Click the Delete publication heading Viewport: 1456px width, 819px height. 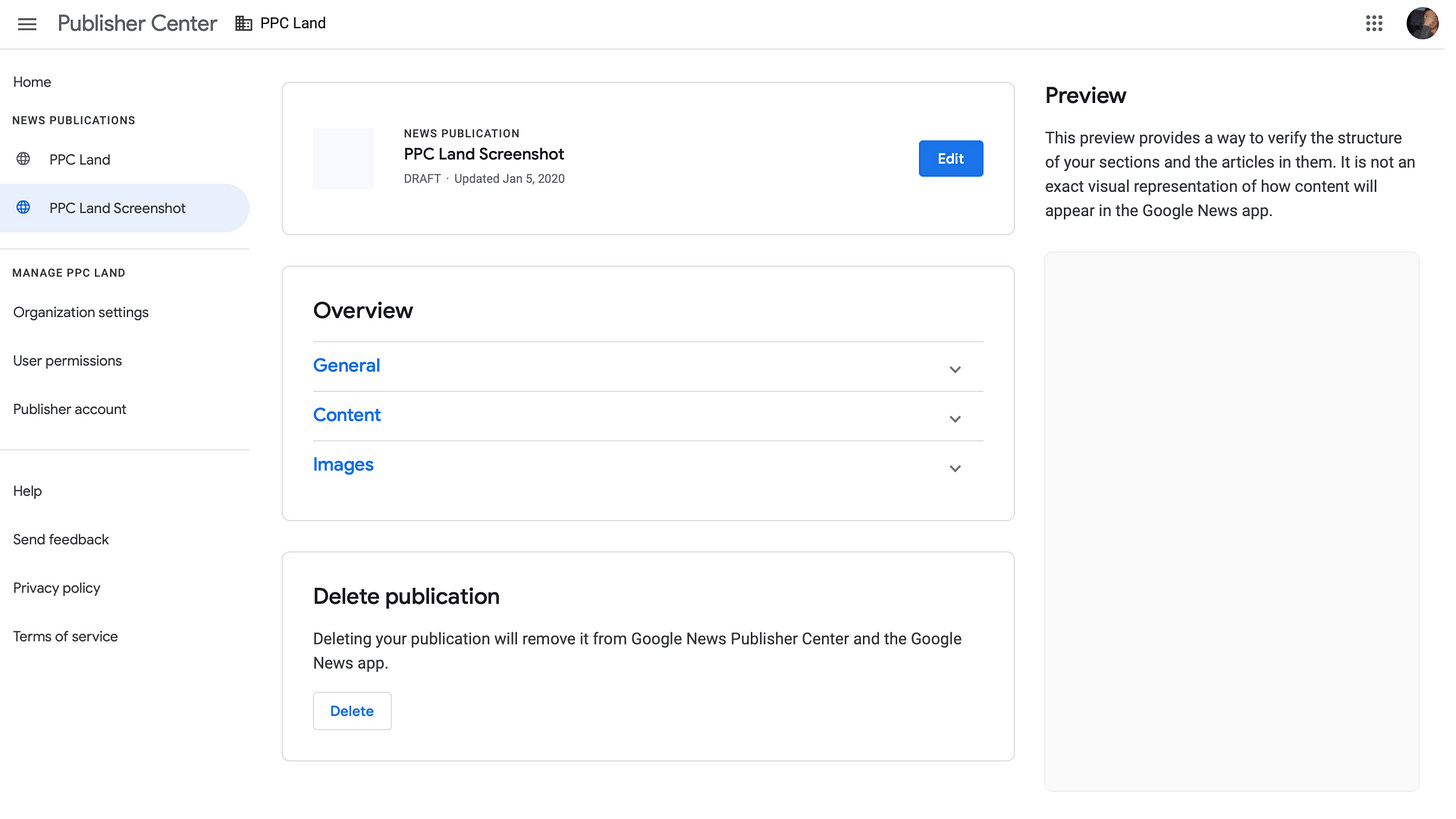[x=406, y=597]
